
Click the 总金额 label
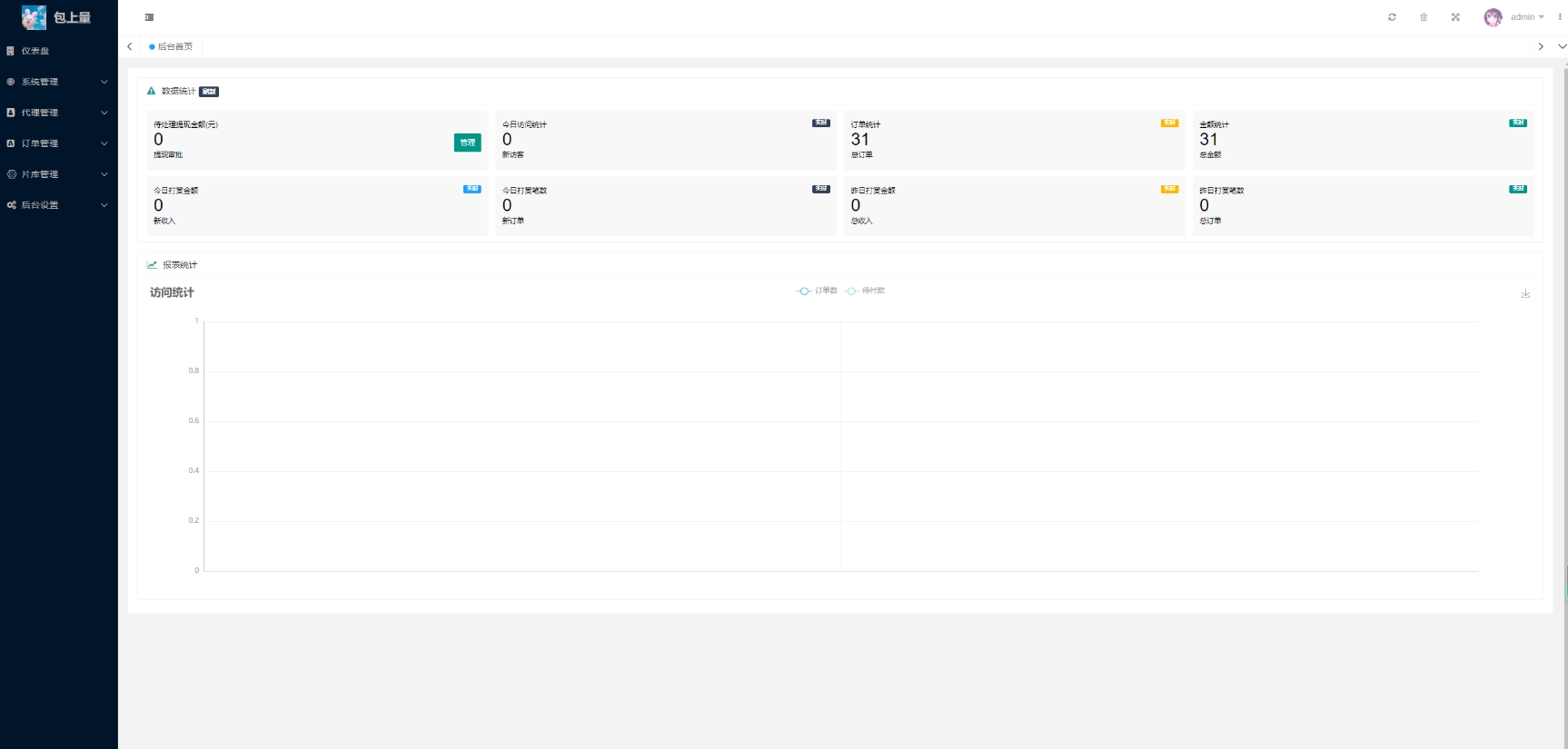pyautogui.click(x=1210, y=155)
